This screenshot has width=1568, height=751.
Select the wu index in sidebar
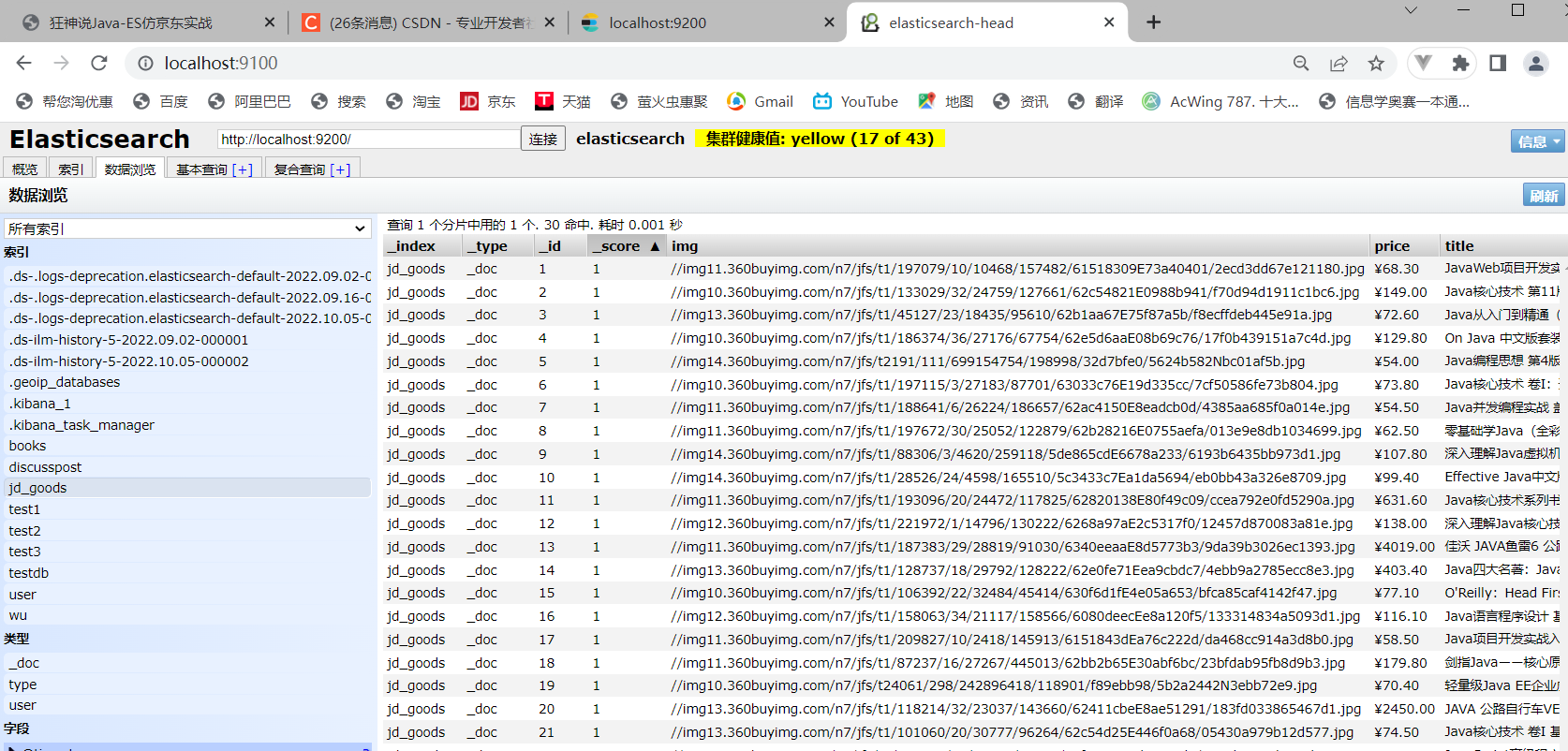pyautogui.click(x=187, y=615)
